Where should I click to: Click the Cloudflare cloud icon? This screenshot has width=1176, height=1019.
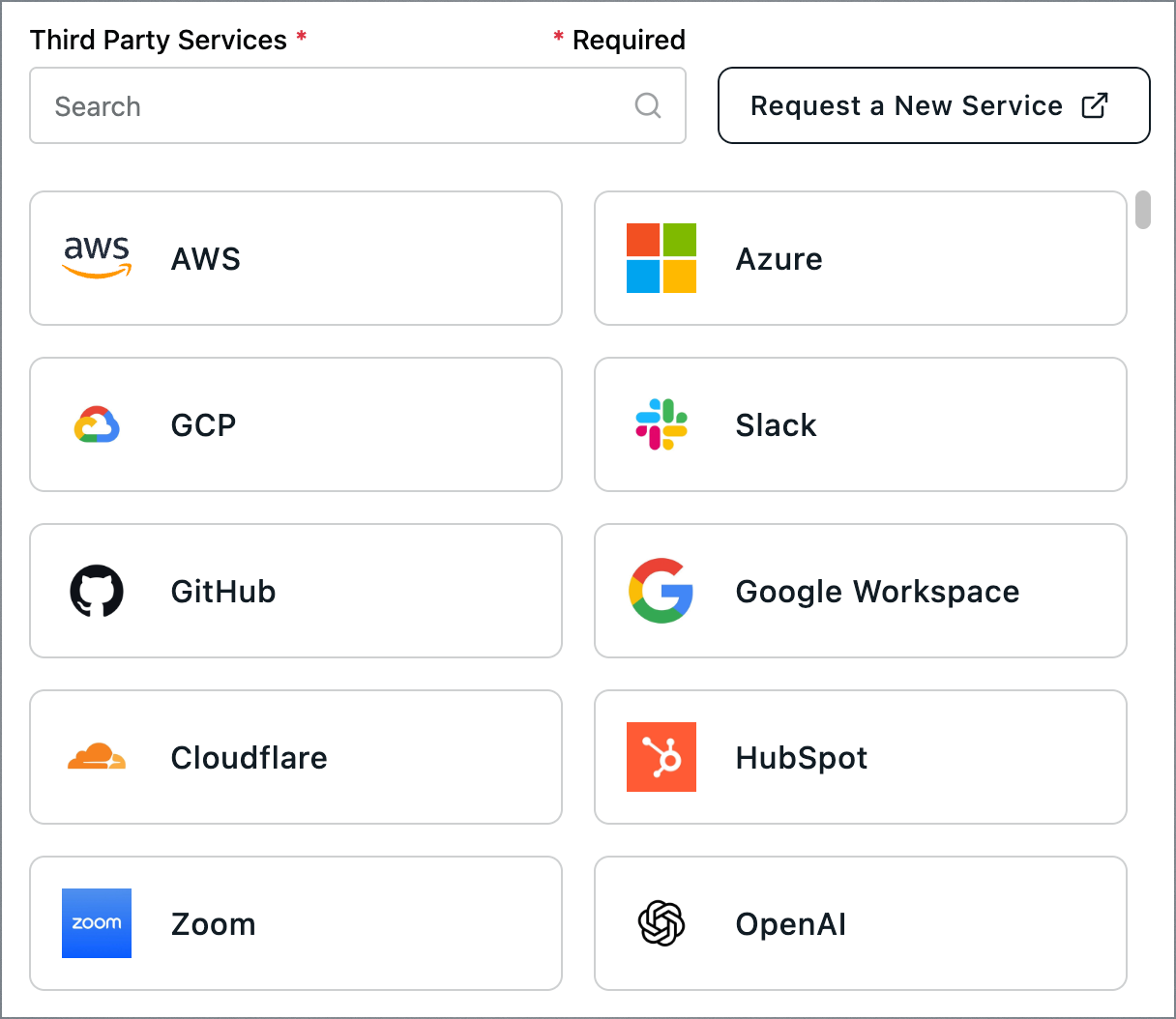point(97,757)
